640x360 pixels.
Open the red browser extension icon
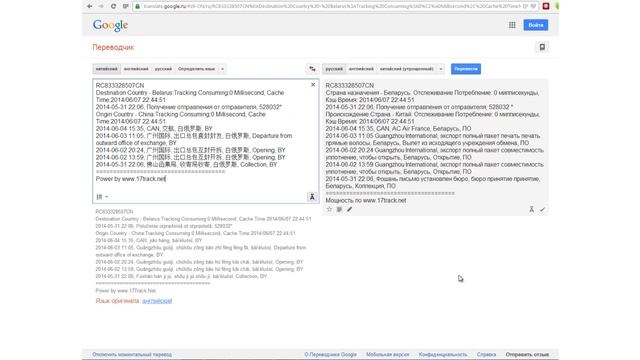pyautogui.click(x=546, y=6)
